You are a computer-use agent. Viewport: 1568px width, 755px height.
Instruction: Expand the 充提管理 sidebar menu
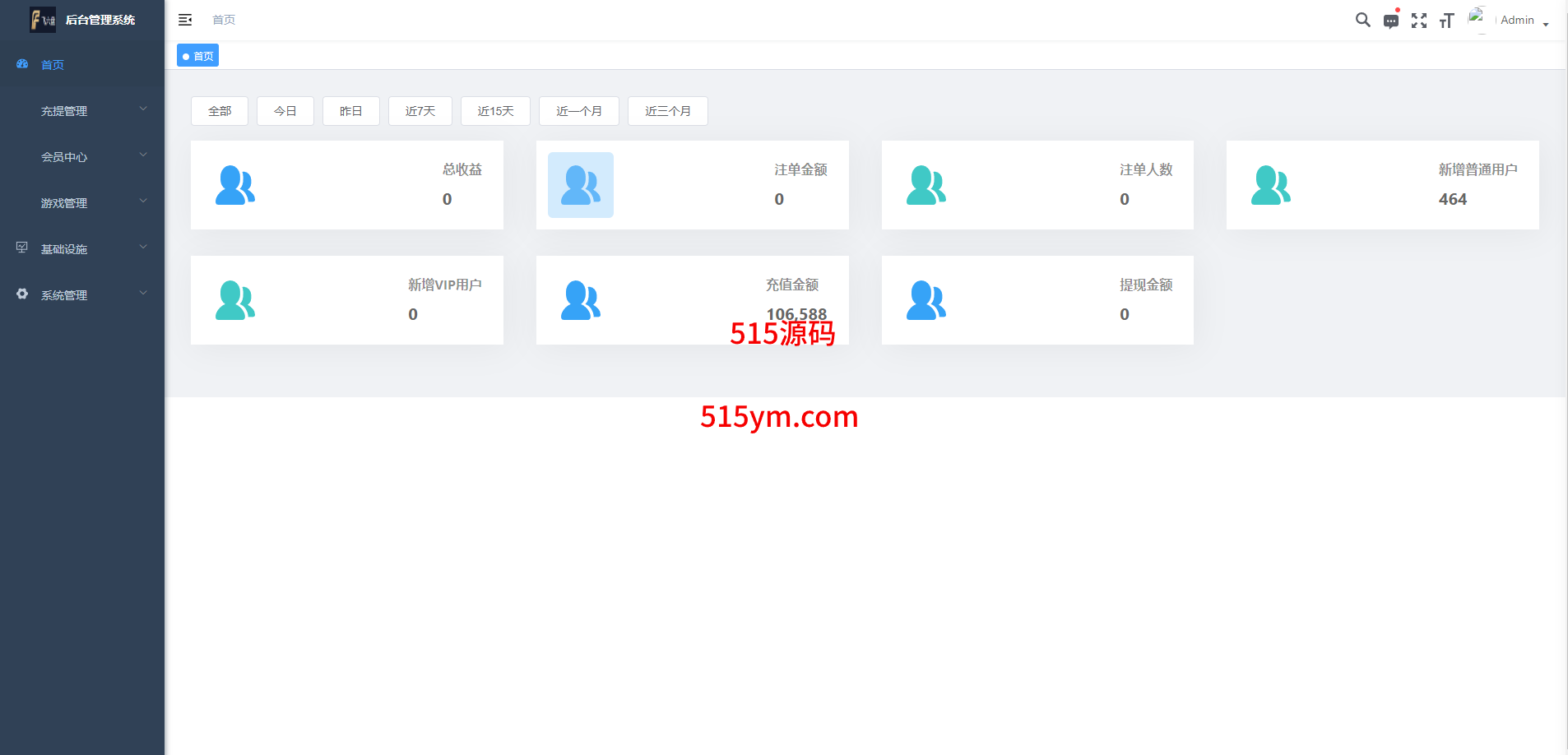82,111
